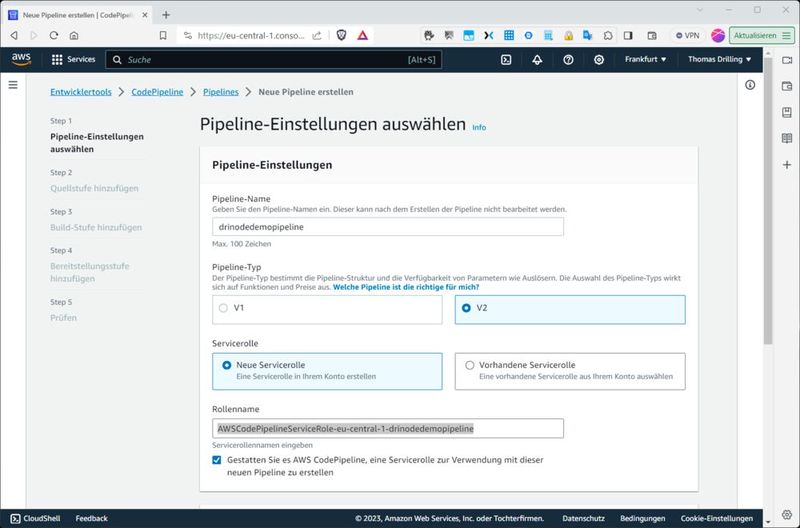Expand the Frankfurt region dropdown

click(646, 60)
